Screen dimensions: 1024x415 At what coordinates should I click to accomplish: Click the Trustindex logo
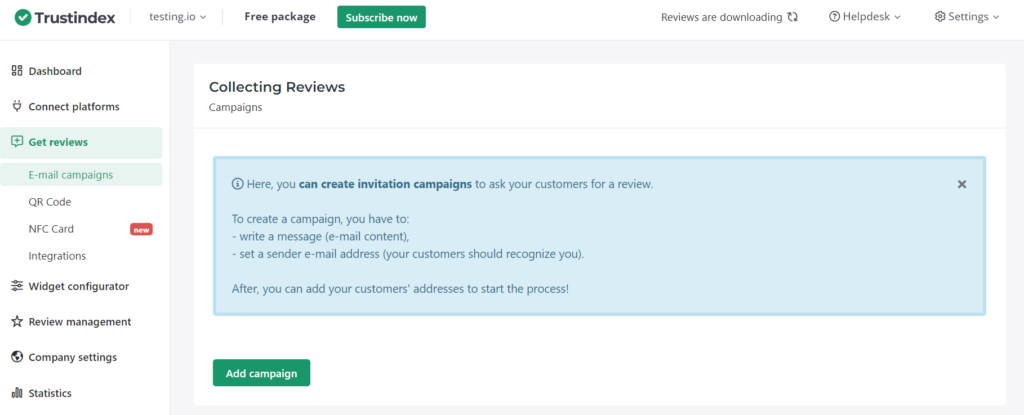coord(65,17)
